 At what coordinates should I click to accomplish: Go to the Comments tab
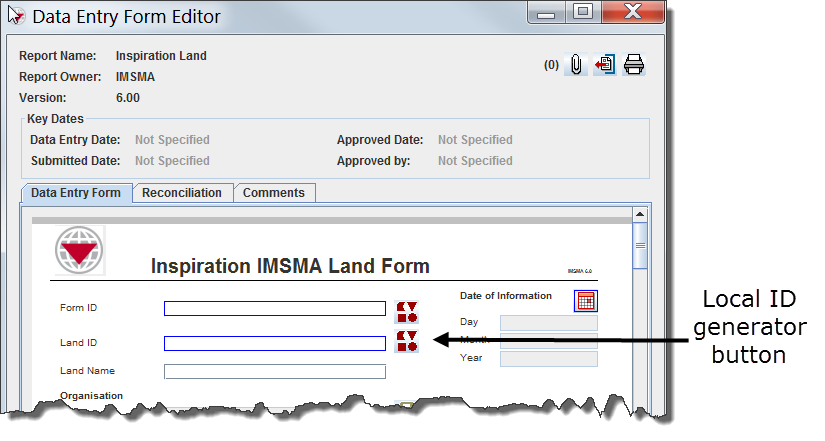coord(274,193)
